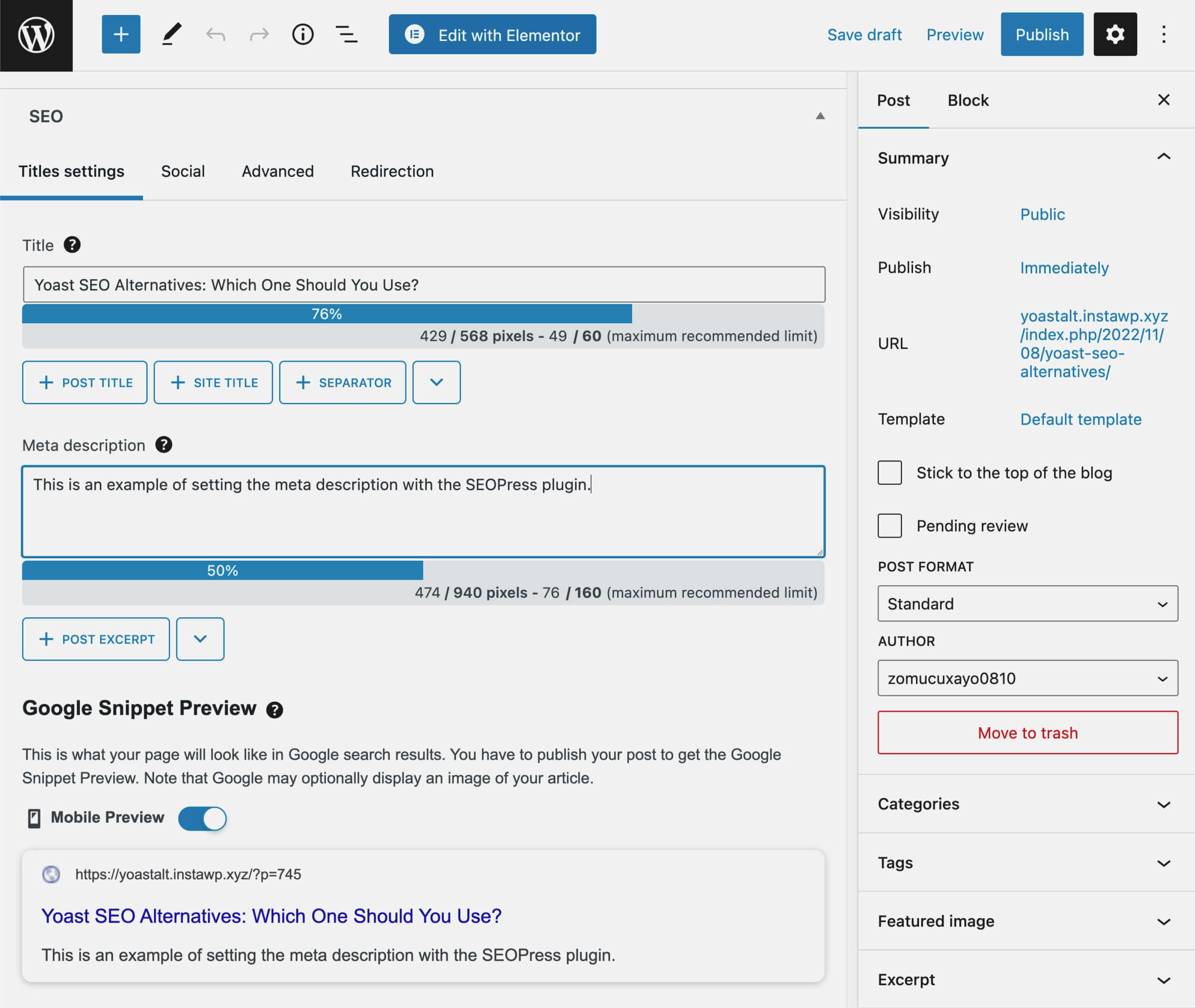The width and height of the screenshot is (1195, 1008).
Task: Insert the Site Title variable
Action: (x=213, y=382)
